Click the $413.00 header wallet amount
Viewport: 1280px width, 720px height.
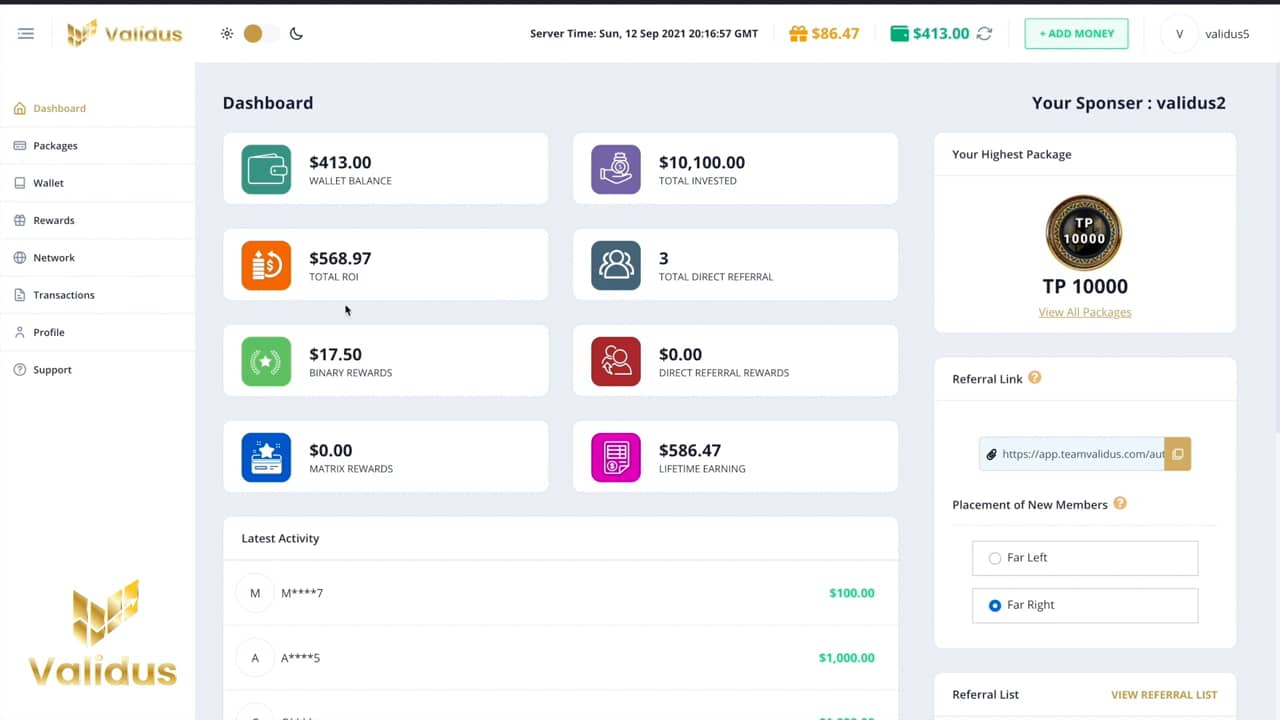[941, 33]
